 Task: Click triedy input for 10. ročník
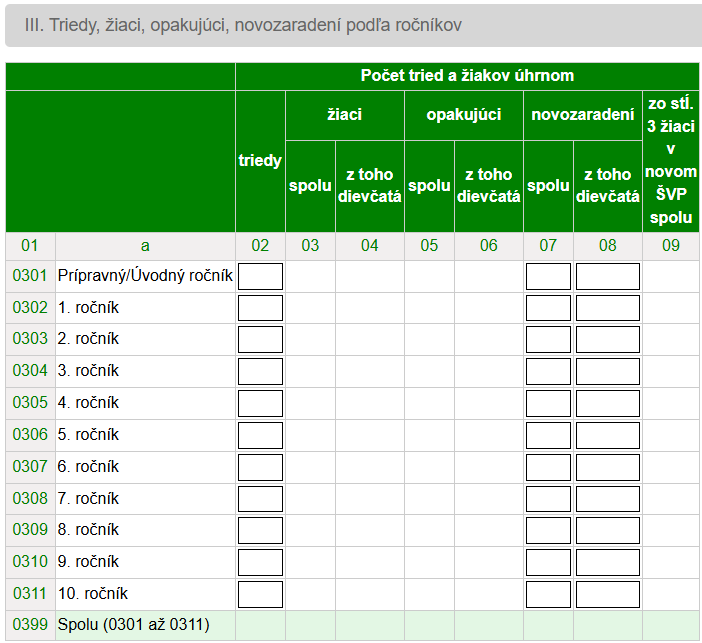(x=260, y=594)
